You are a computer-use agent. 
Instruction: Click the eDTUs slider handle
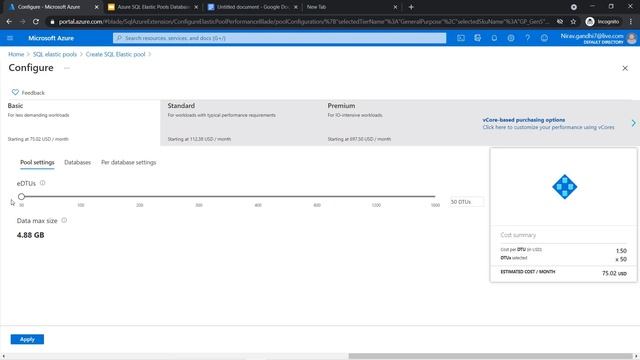(x=21, y=196)
